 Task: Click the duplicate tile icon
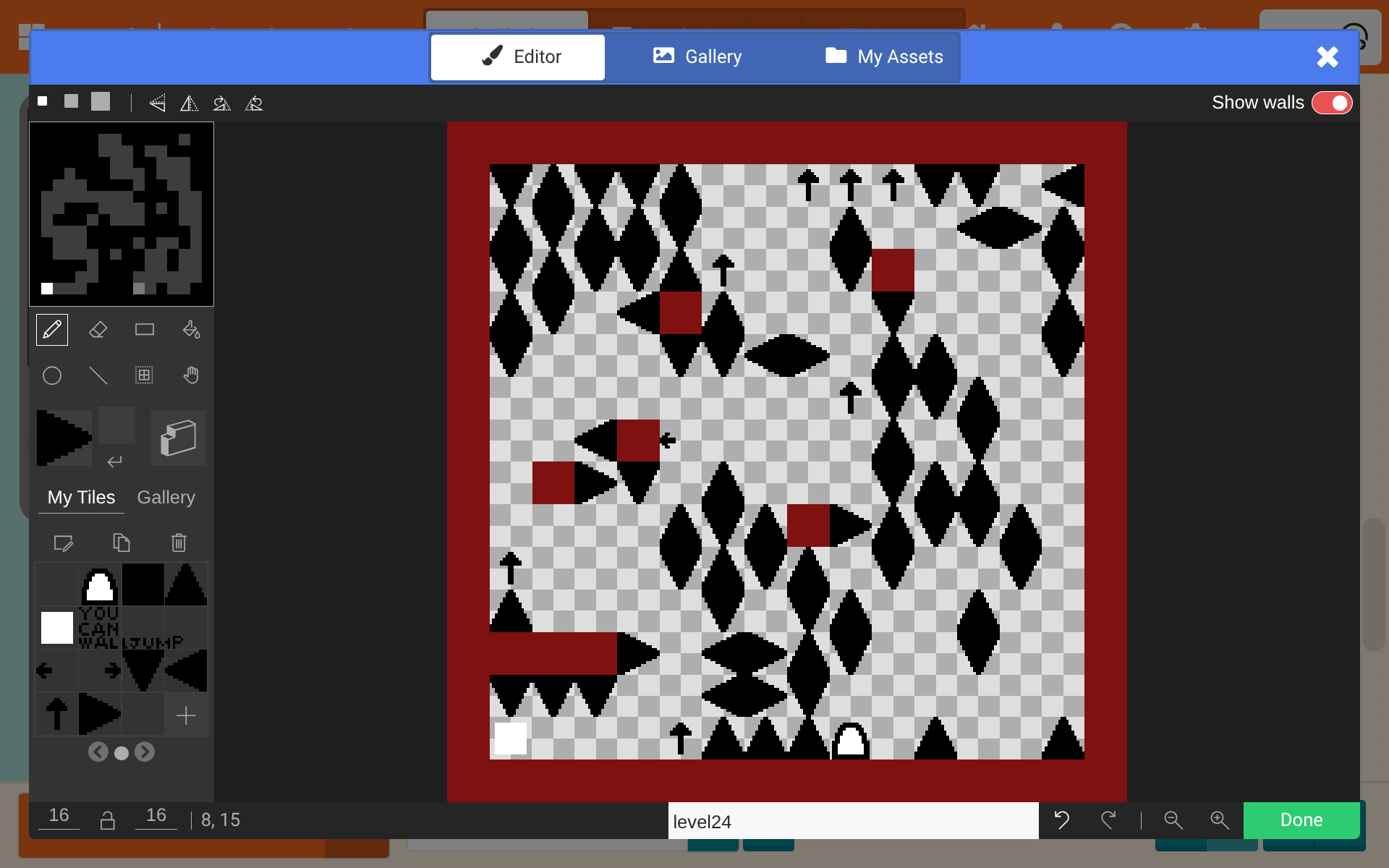pyautogui.click(x=121, y=542)
